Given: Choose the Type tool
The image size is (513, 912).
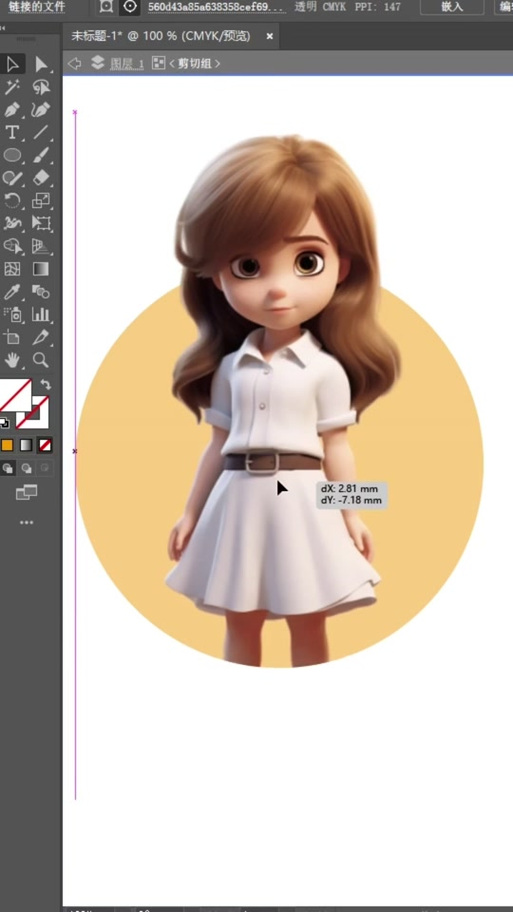Looking at the screenshot, I should [12, 133].
